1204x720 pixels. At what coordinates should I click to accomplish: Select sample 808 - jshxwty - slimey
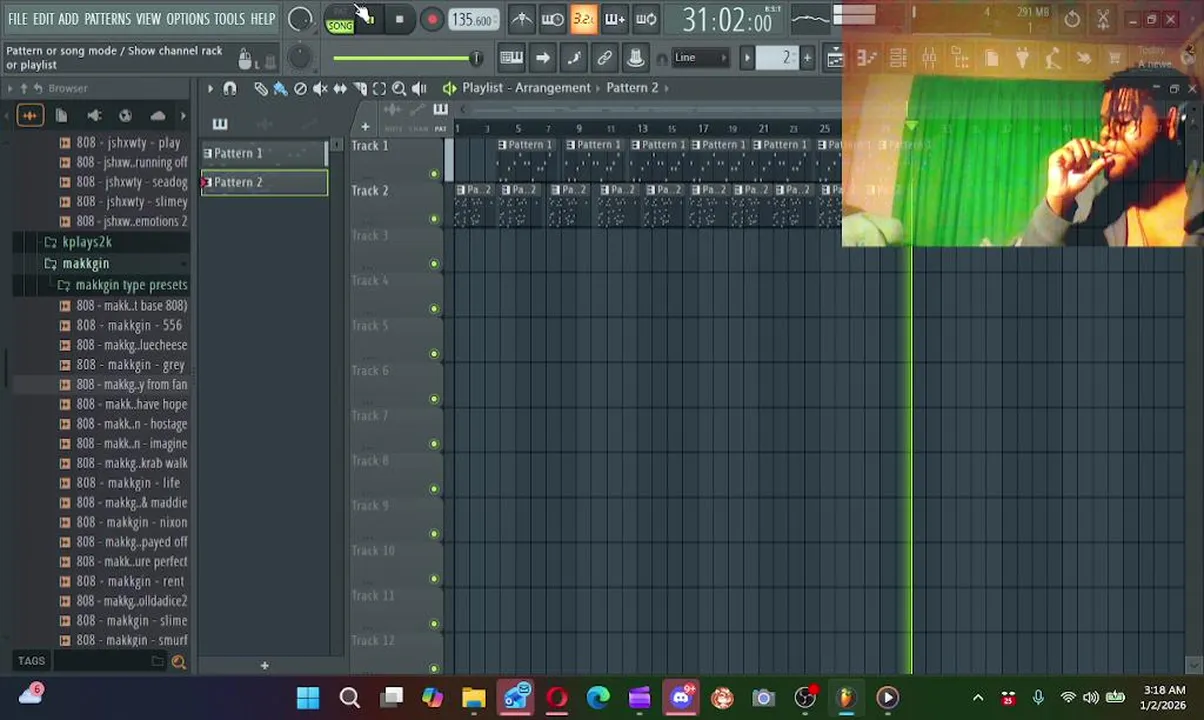click(131, 201)
